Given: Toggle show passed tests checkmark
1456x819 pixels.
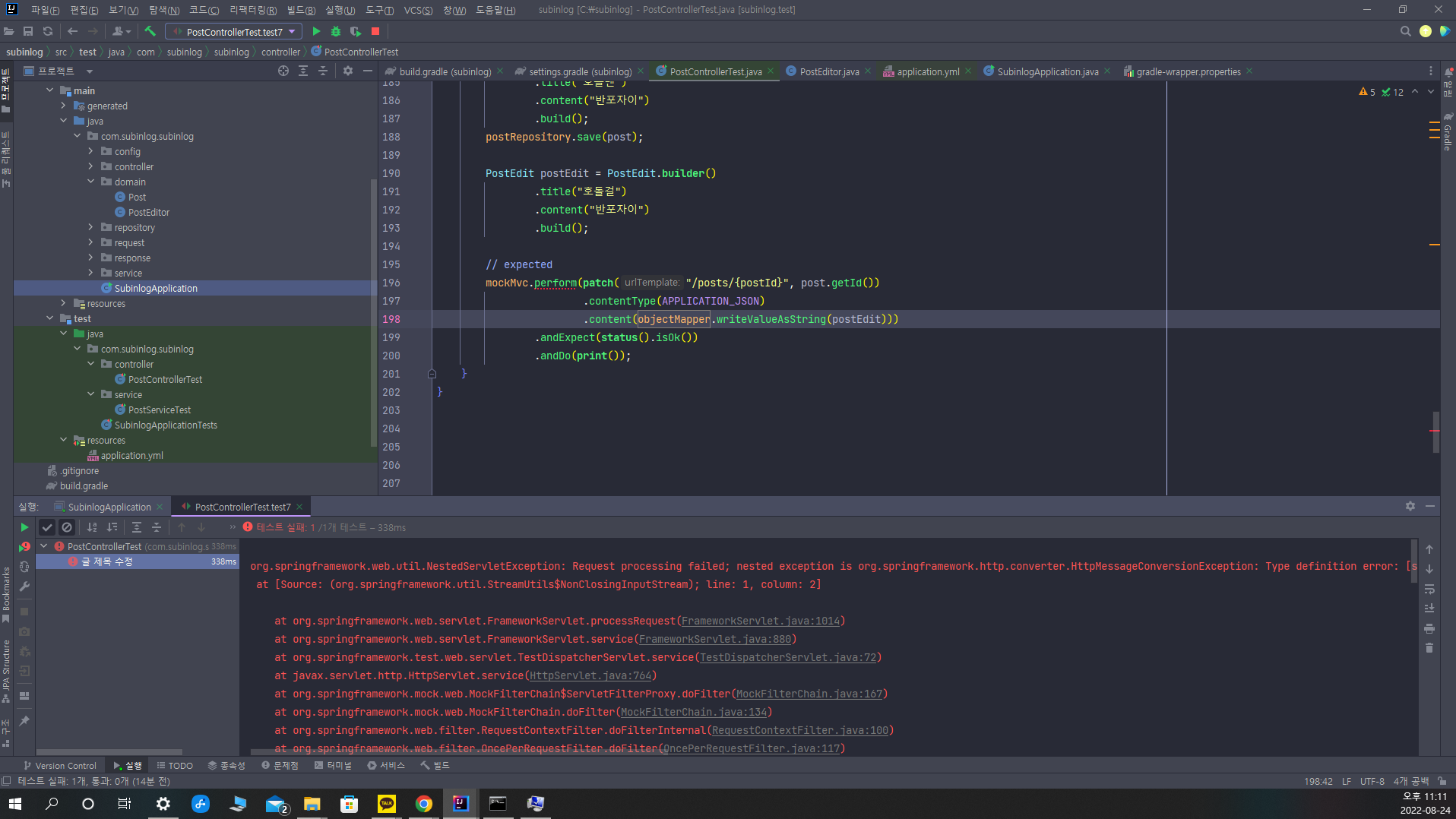Looking at the screenshot, I should tap(47, 526).
